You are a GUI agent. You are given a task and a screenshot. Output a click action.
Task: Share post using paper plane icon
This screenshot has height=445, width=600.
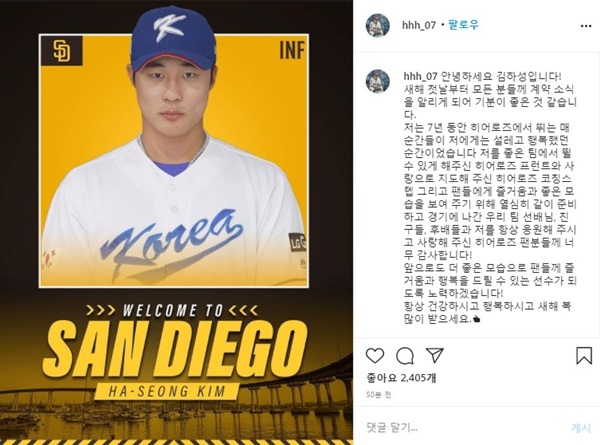435,355
